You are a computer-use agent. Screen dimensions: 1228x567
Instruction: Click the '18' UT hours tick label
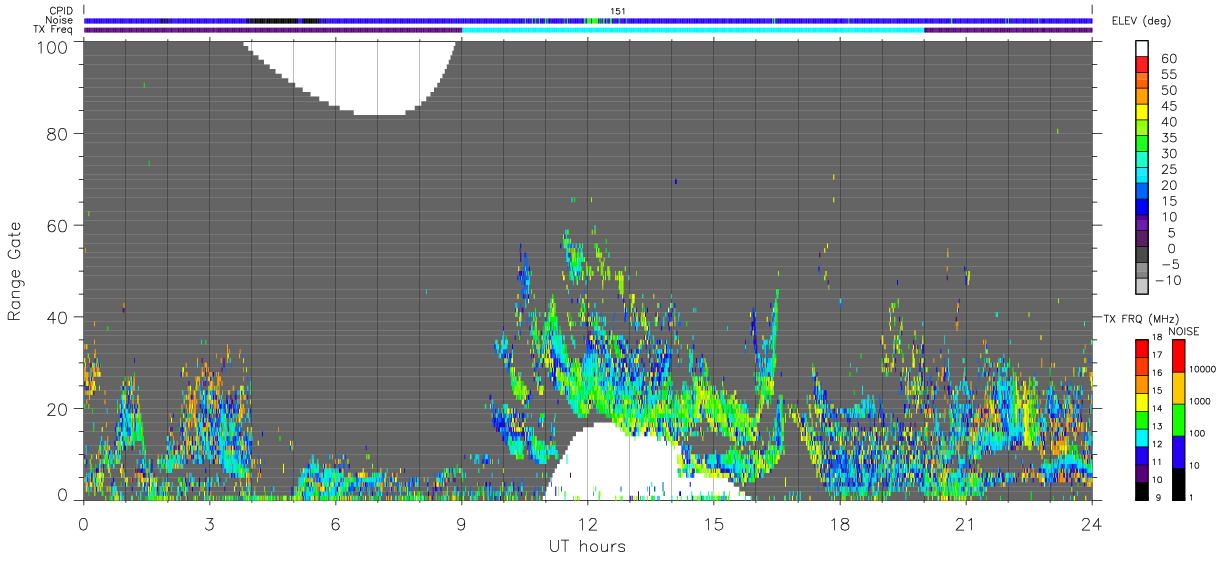pyautogui.click(x=839, y=524)
